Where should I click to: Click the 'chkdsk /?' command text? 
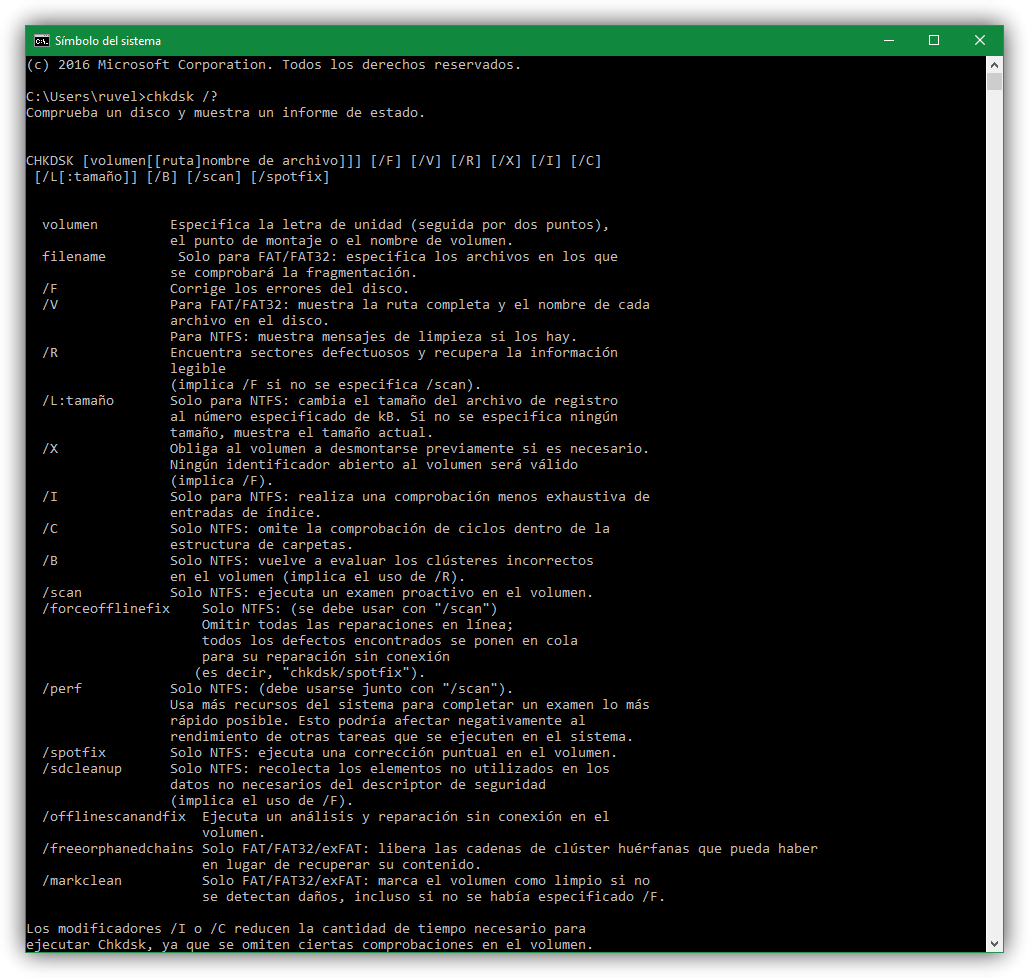pyautogui.click(x=182, y=96)
